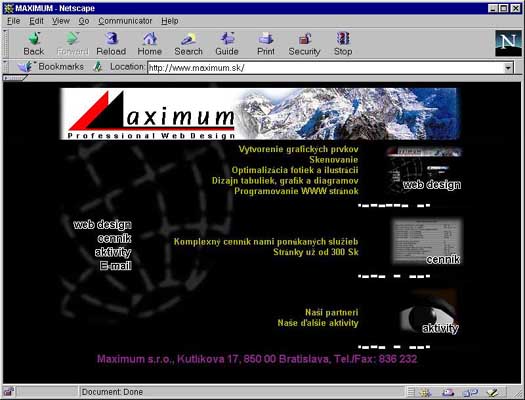Open the File menu

14,21
